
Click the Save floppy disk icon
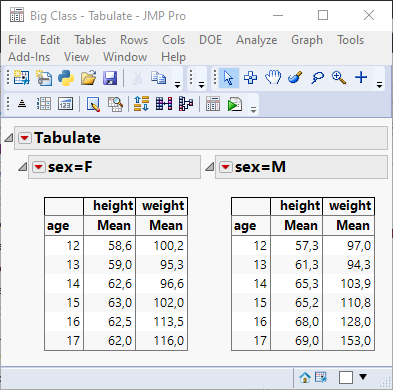(x=110, y=78)
